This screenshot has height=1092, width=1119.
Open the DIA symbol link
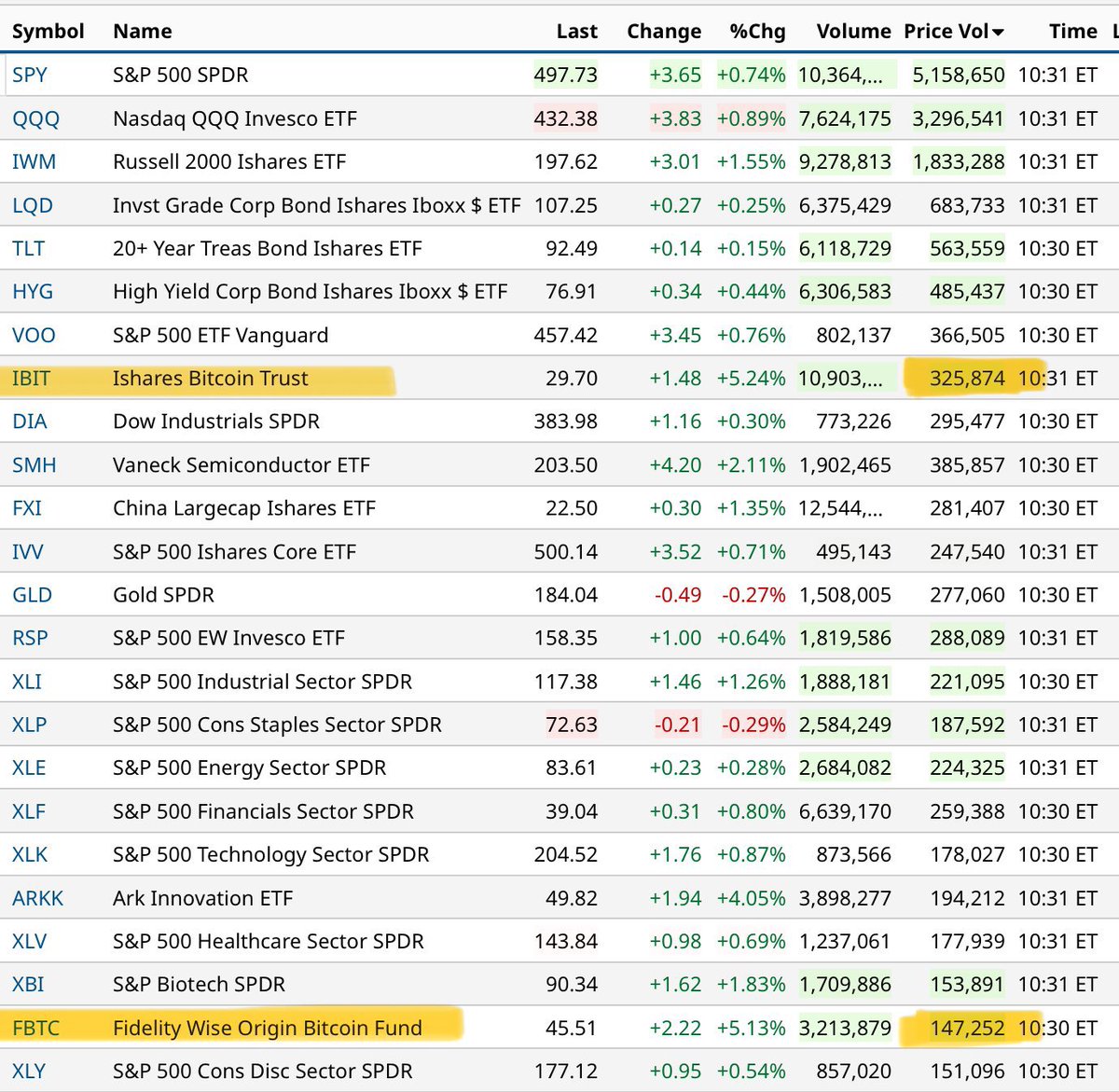point(30,422)
